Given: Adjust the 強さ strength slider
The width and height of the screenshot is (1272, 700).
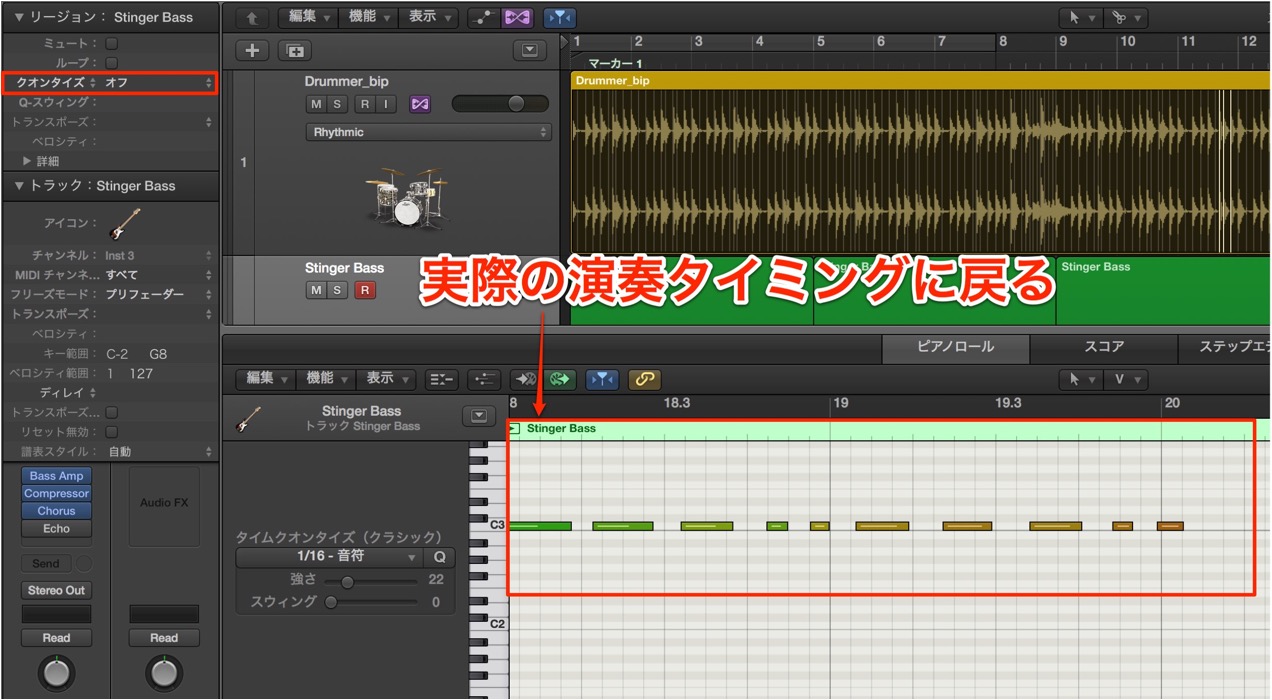Looking at the screenshot, I should [x=370, y=581].
